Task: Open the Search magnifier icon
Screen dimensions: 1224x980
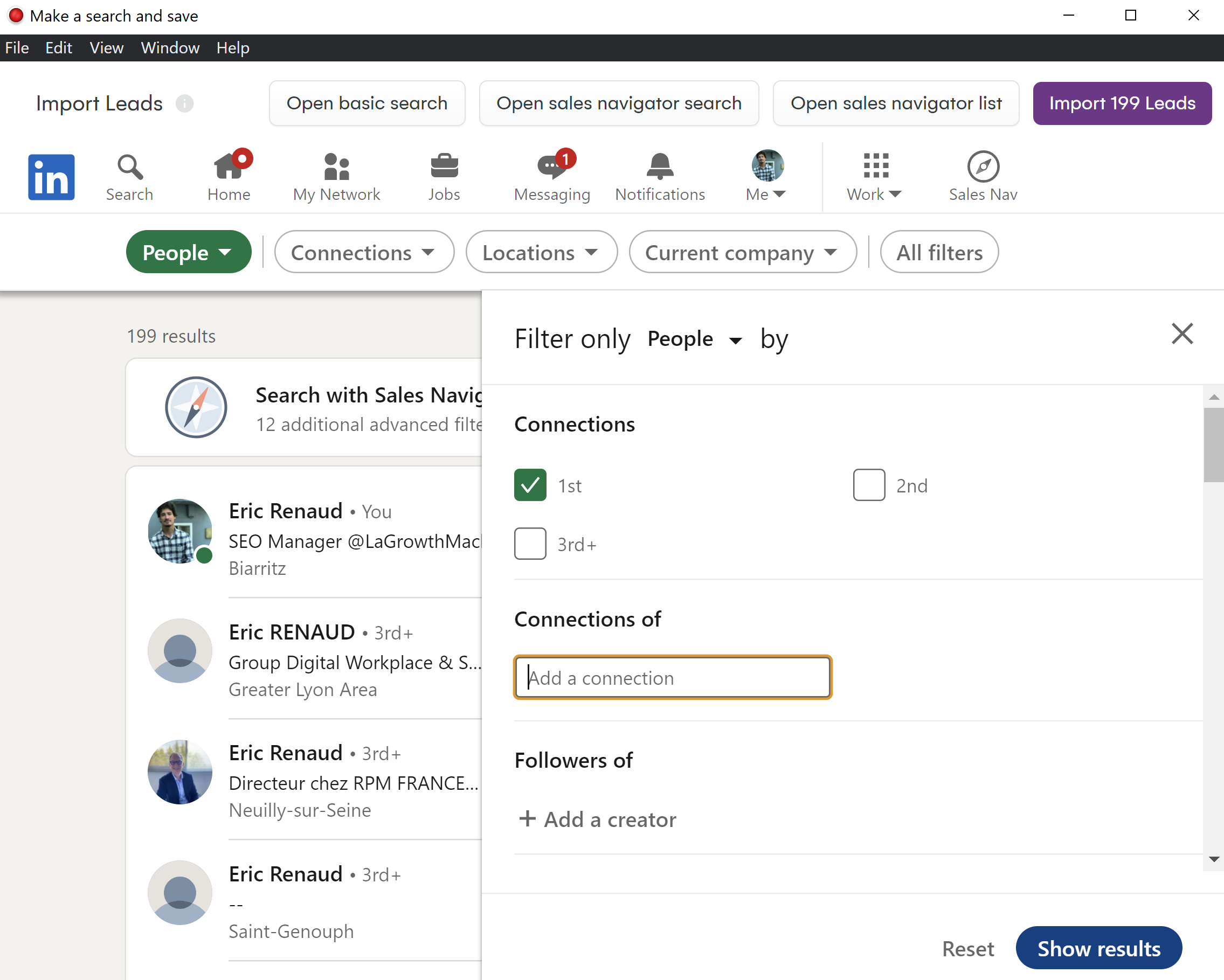Action: pyautogui.click(x=129, y=167)
